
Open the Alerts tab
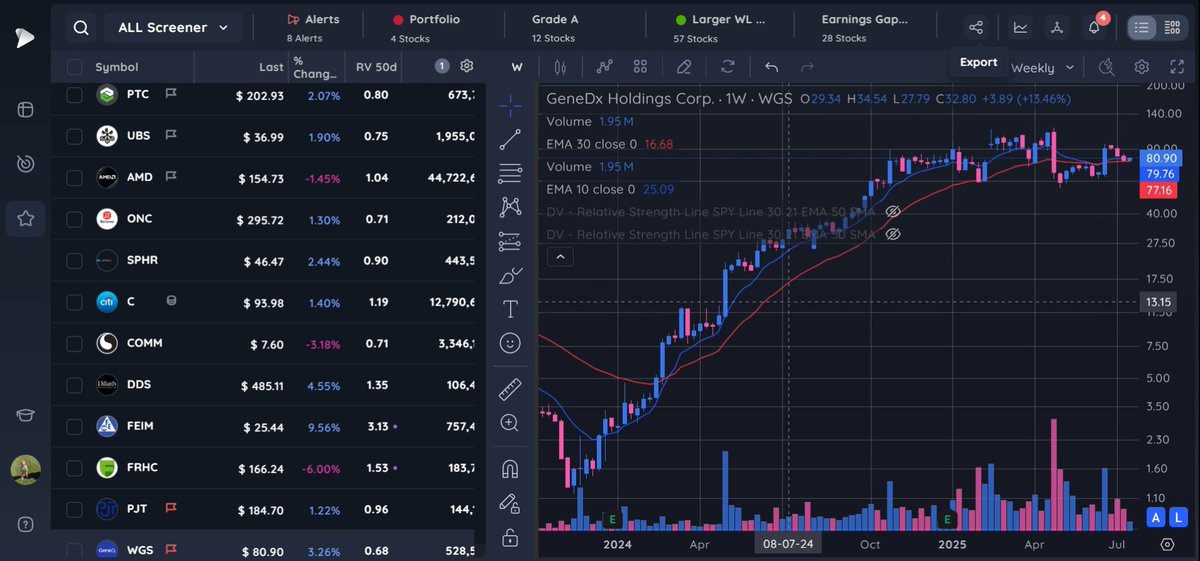point(313,27)
